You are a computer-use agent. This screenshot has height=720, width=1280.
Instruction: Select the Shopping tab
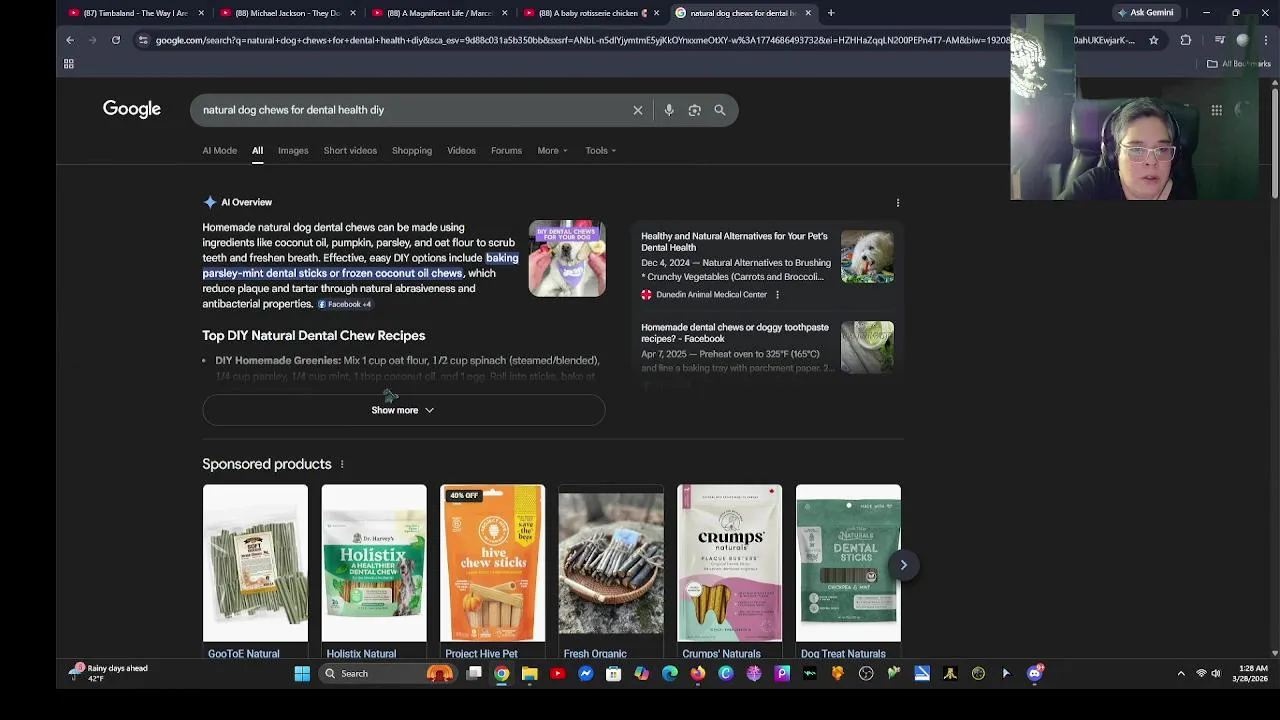pyautogui.click(x=412, y=151)
